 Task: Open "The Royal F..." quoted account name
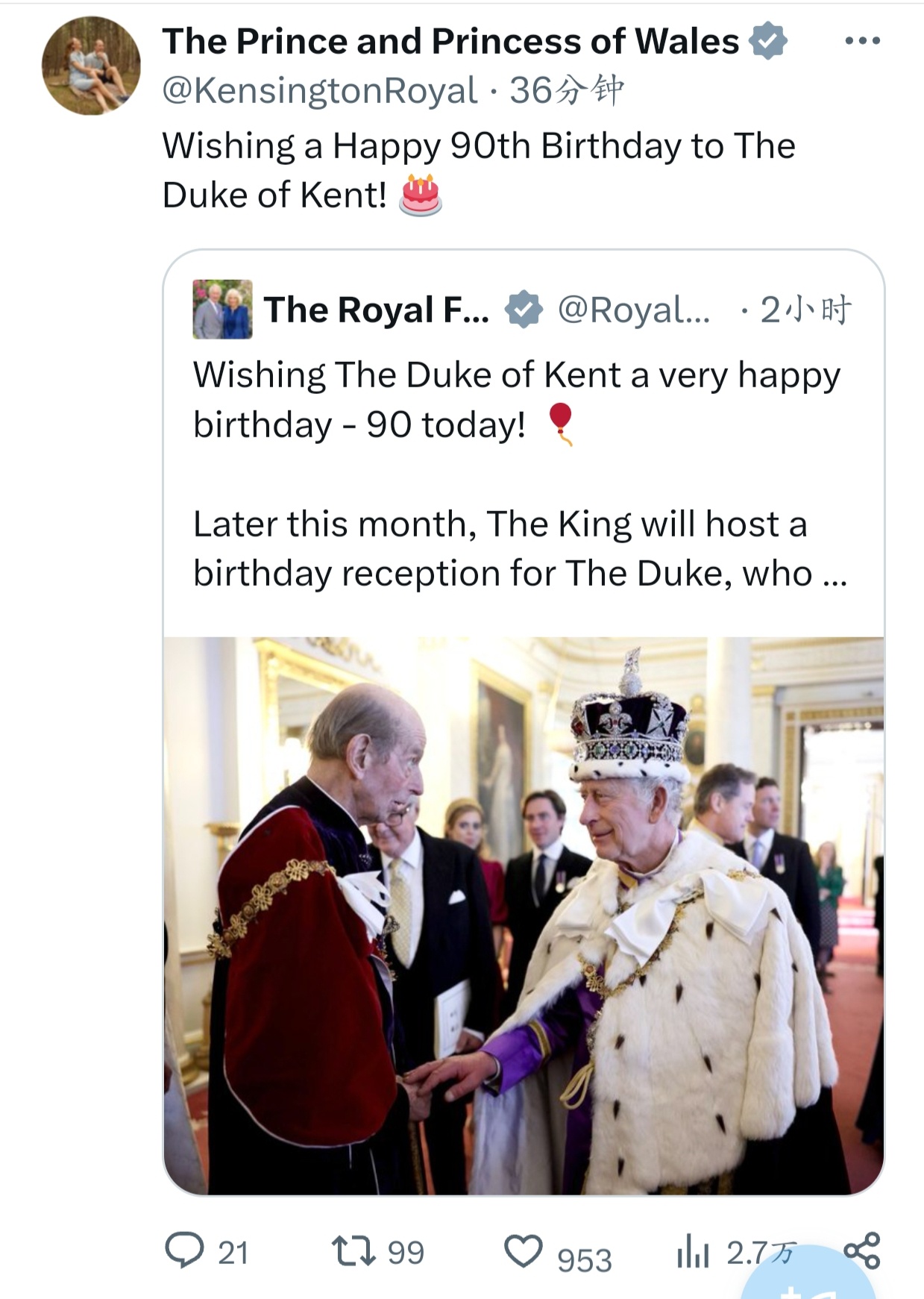tap(376, 310)
